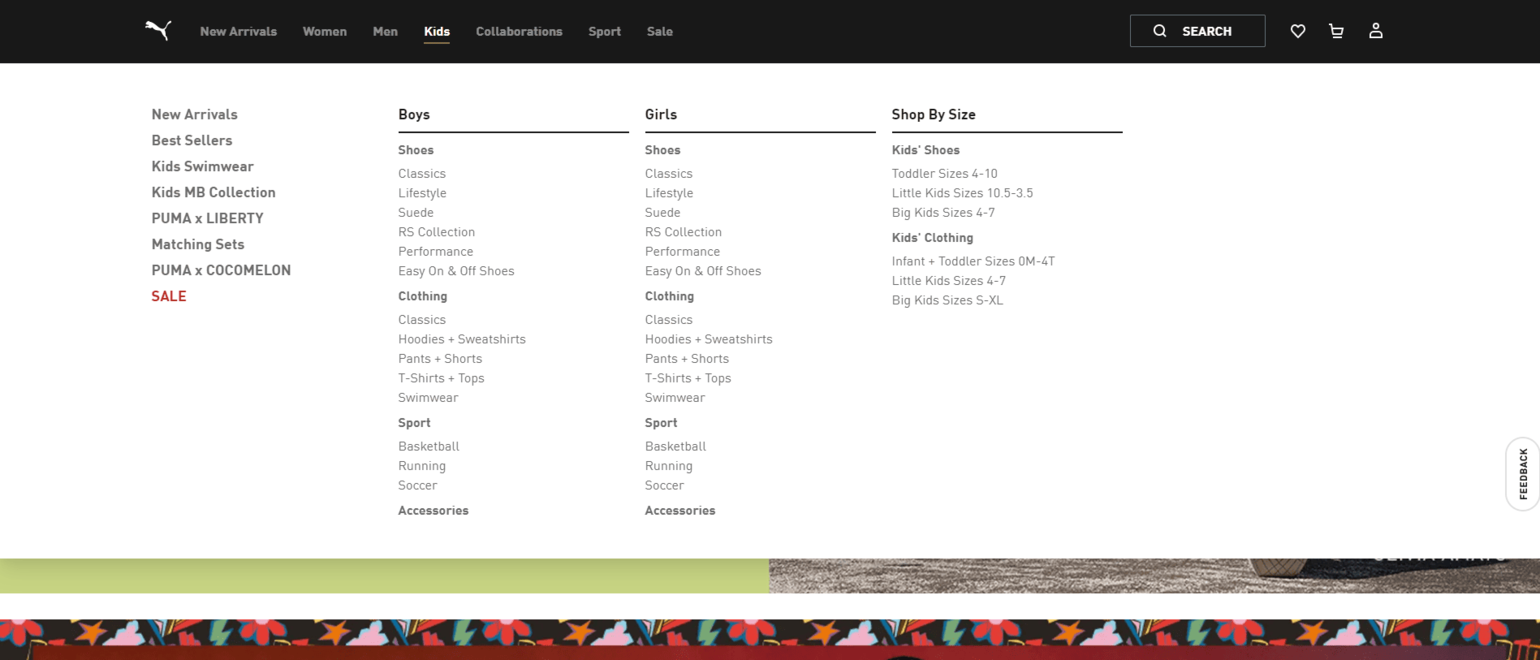The width and height of the screenshot is (1540, 660).
Task: Open Kids Swimwear link
Action: point(202,166)
